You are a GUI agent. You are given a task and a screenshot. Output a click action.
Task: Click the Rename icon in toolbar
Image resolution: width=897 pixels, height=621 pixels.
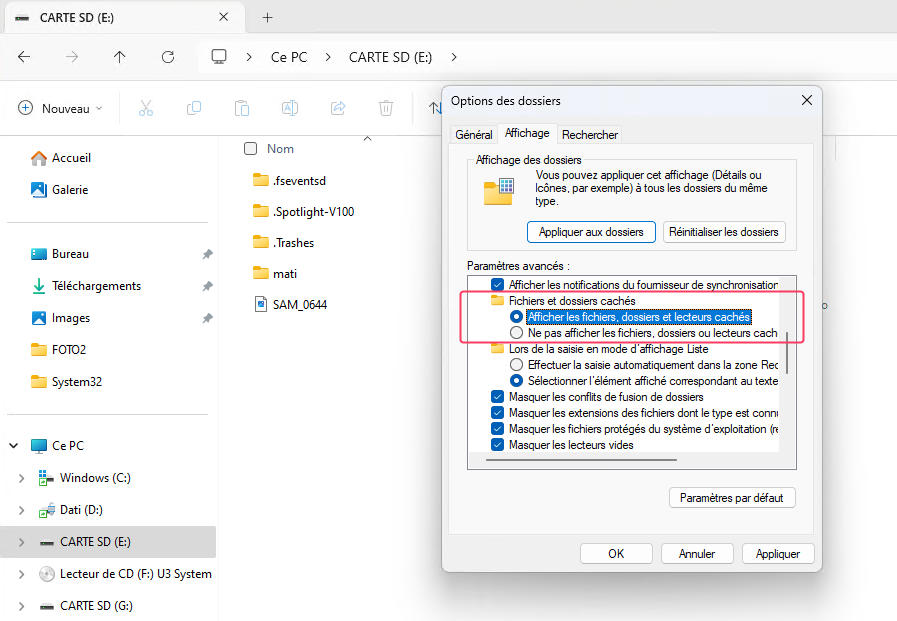pos(290,108)
